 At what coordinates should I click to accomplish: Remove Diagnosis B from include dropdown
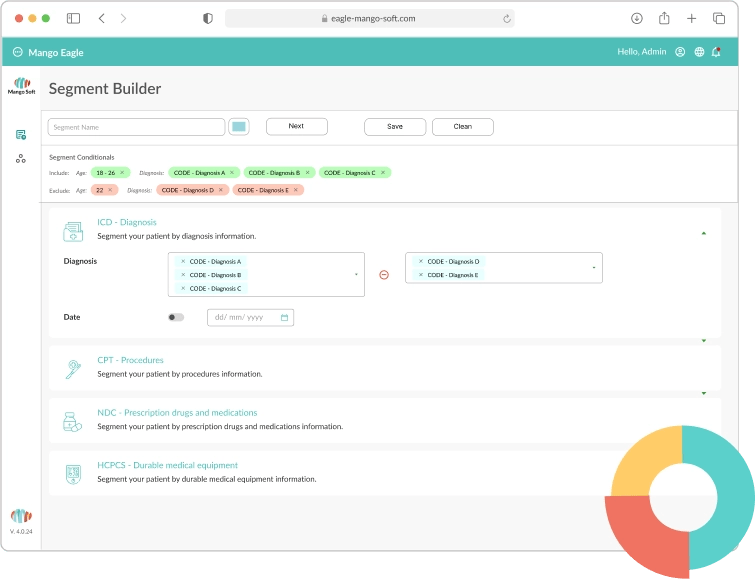(183, 275)
